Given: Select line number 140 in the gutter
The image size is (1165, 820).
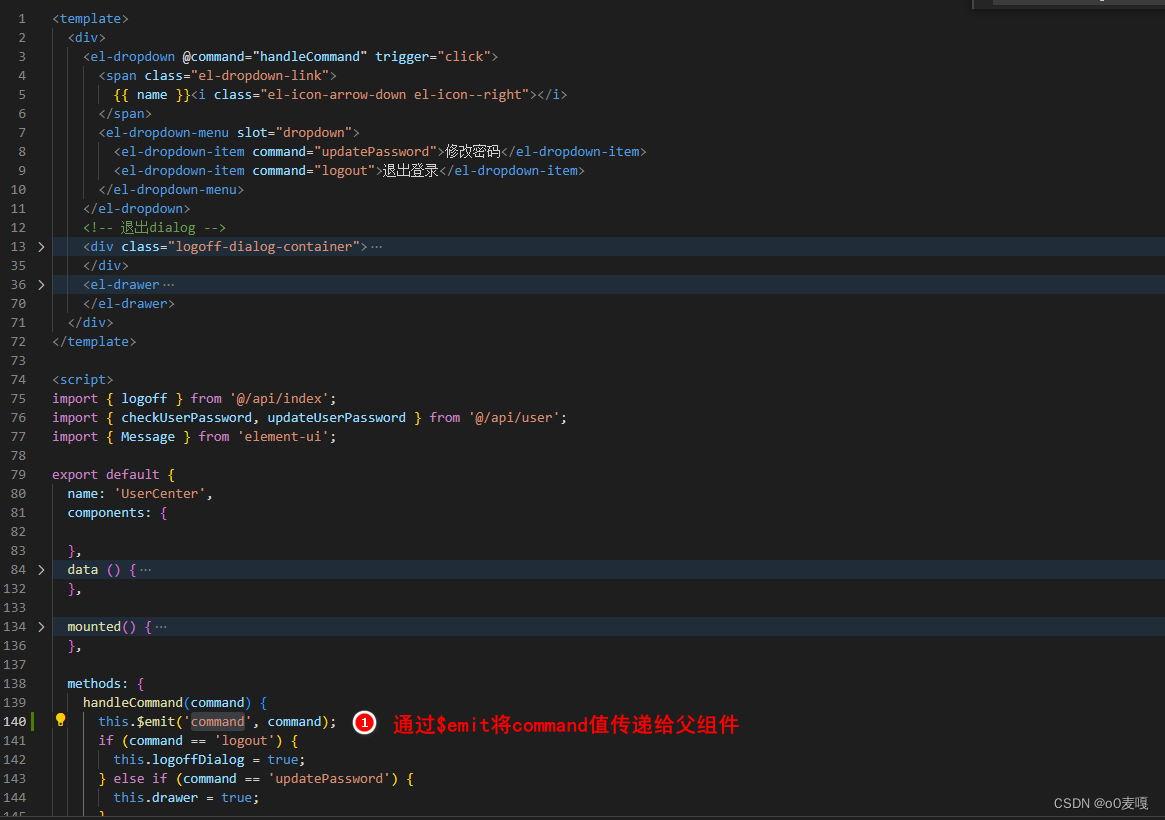Looking at the screenshot, I should [15, 721].
